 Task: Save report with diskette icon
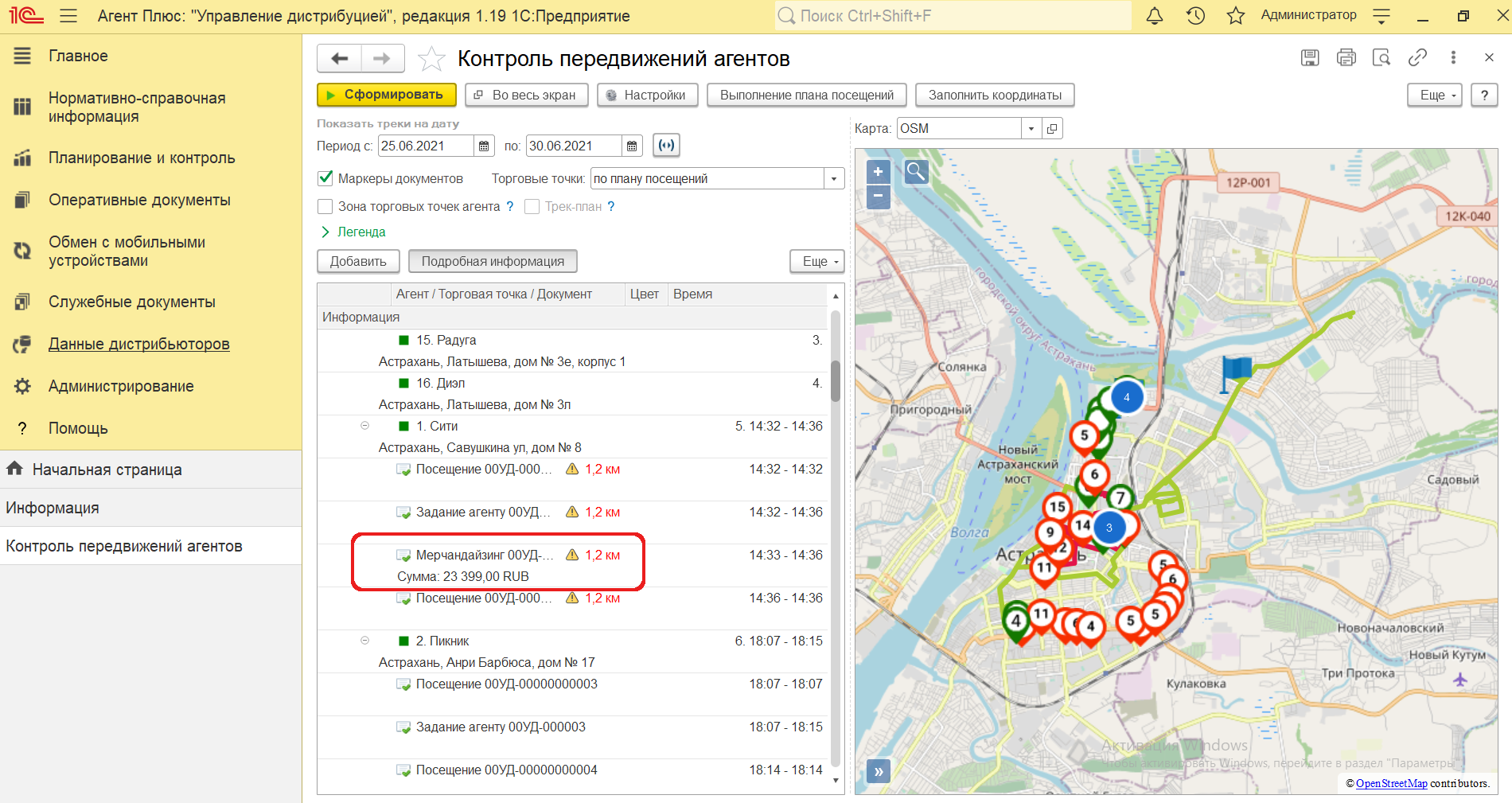1310,57
